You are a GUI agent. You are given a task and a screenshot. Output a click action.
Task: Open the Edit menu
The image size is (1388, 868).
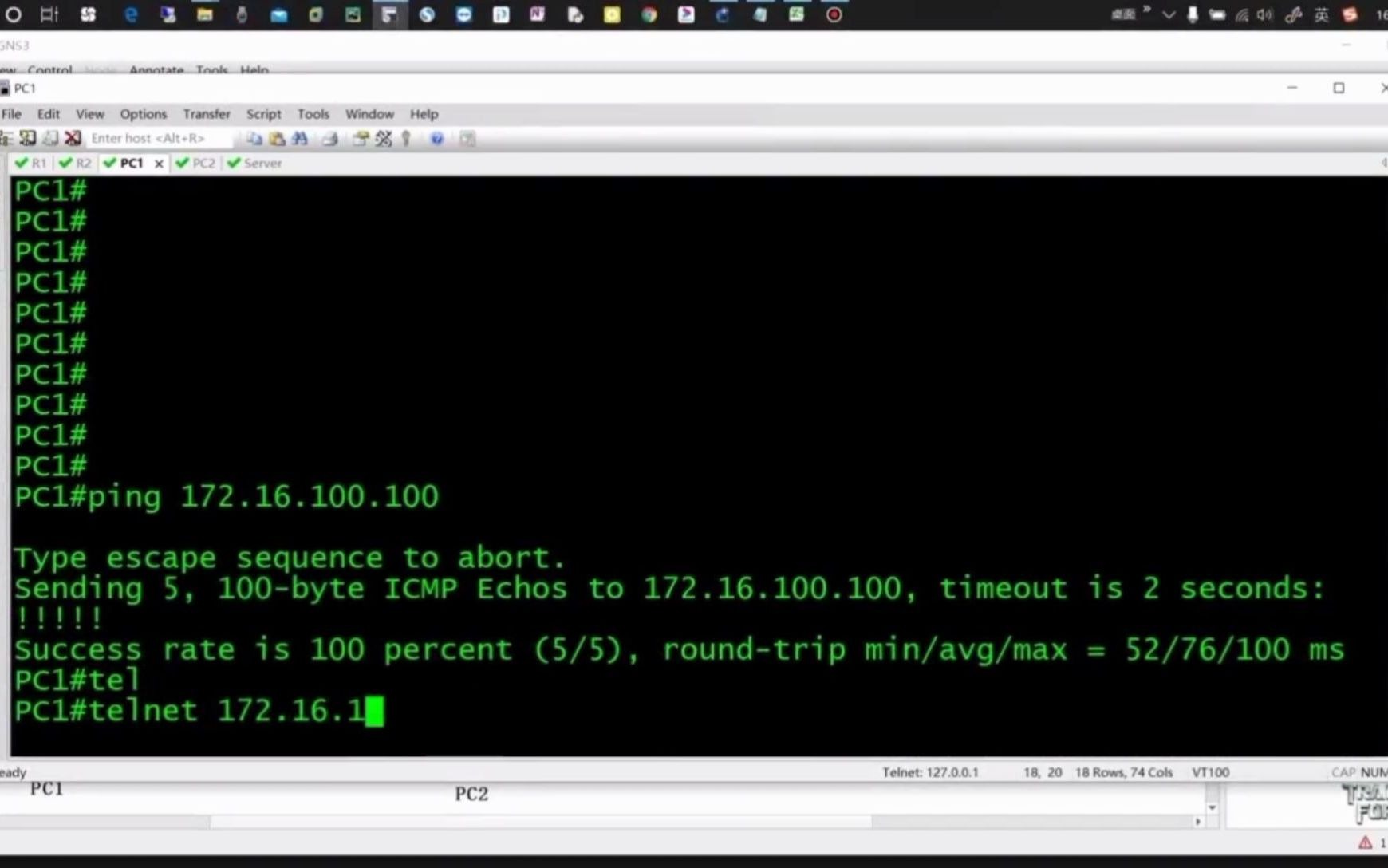[x=49, y=114]
